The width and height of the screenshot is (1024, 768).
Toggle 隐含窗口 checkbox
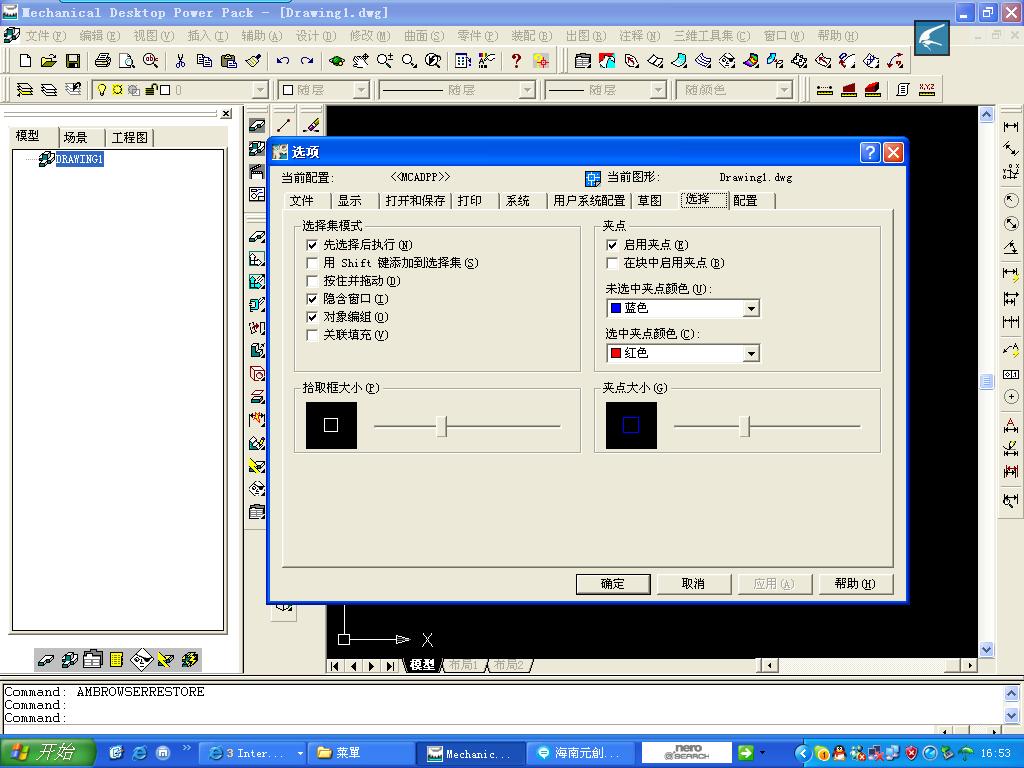point(312,299)
